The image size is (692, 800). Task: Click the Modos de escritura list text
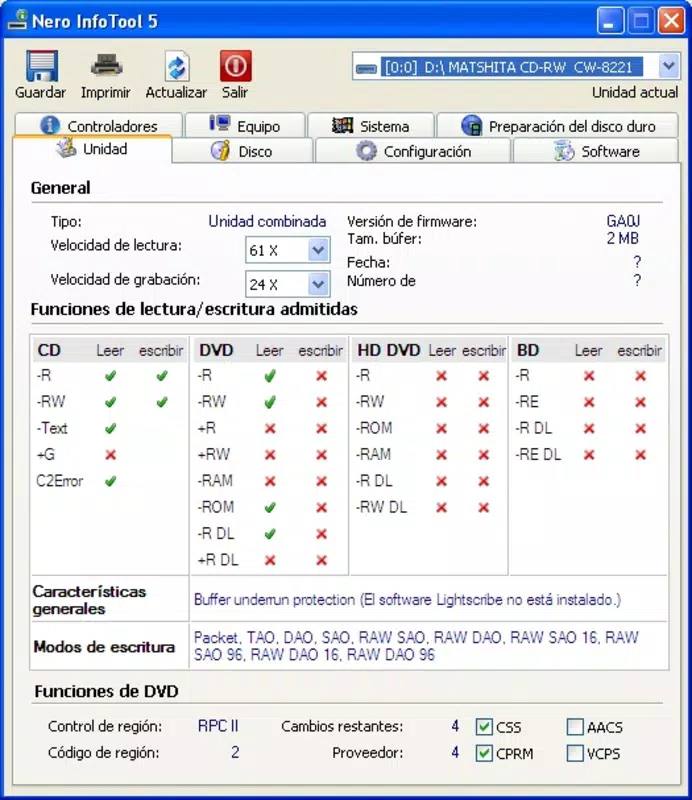(416, 645)
